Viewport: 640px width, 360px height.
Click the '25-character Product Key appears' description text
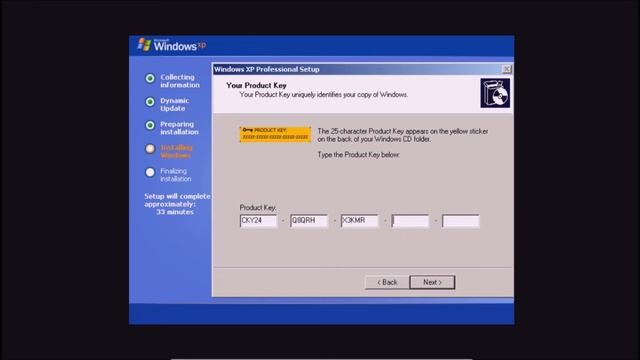click(x=402, y=135)
